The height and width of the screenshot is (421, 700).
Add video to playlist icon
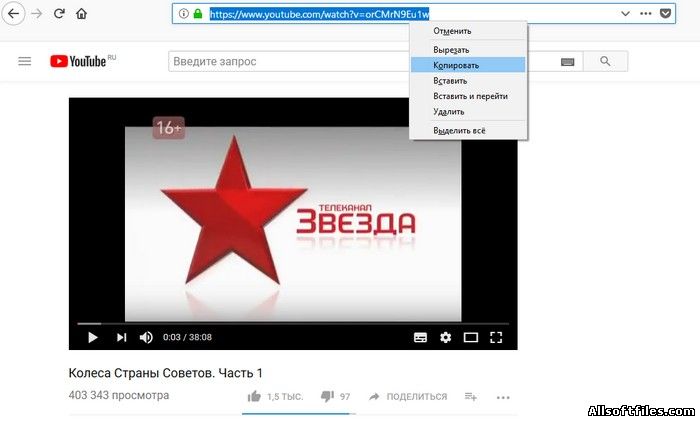point(471,396)
